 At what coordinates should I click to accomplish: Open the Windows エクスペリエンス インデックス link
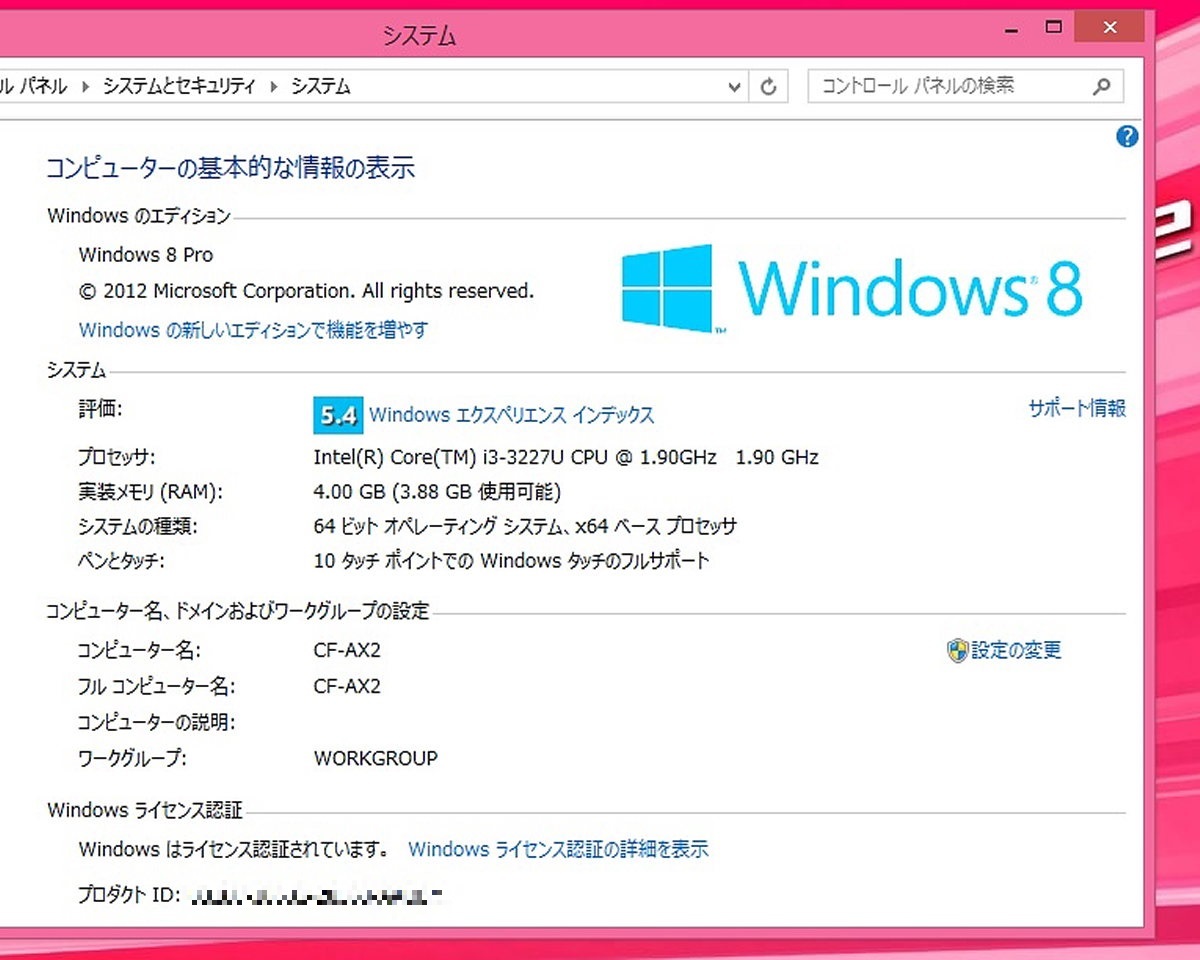click(512, 415)
